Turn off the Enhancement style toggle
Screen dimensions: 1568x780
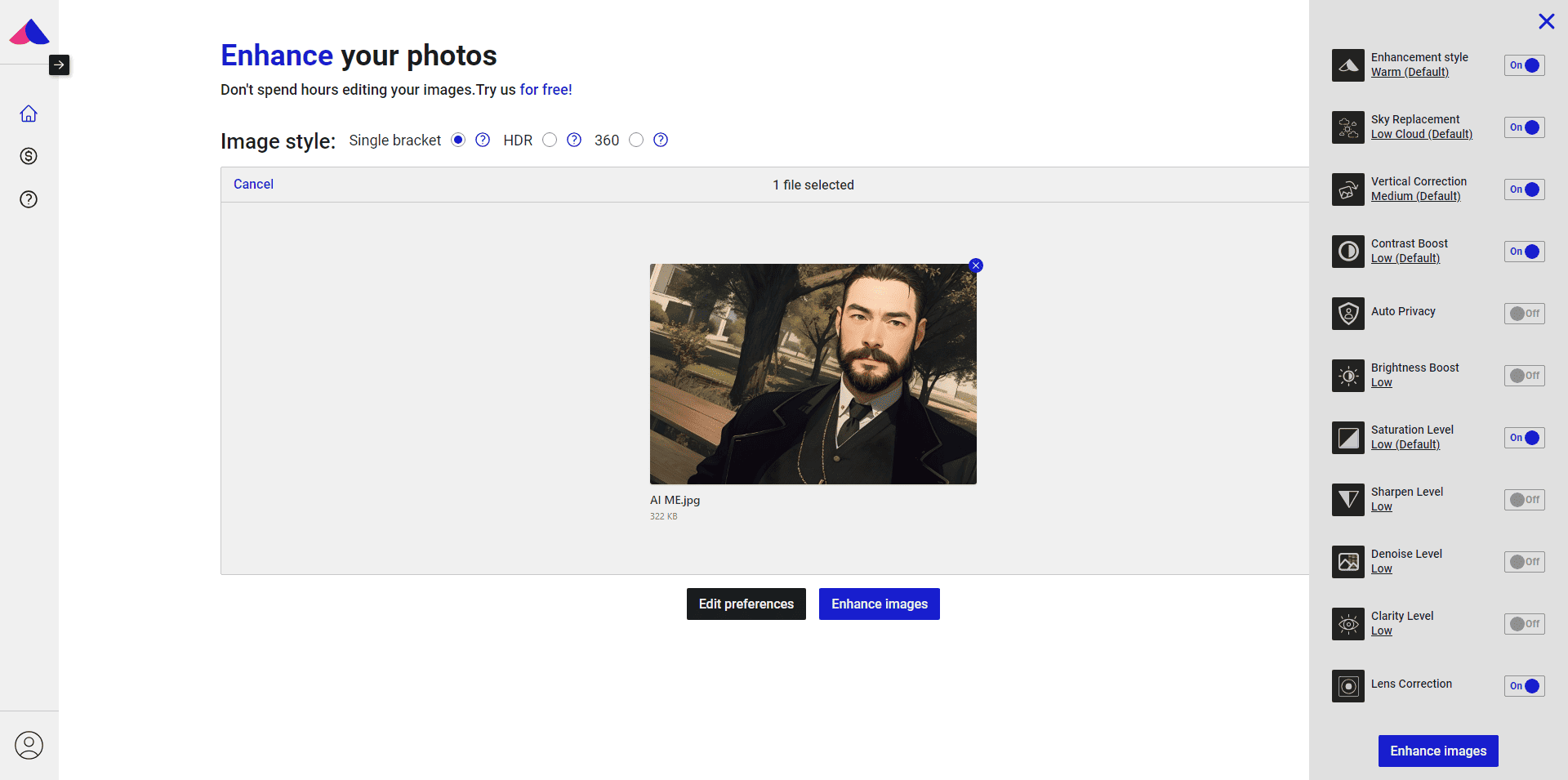coord(1524,65)
